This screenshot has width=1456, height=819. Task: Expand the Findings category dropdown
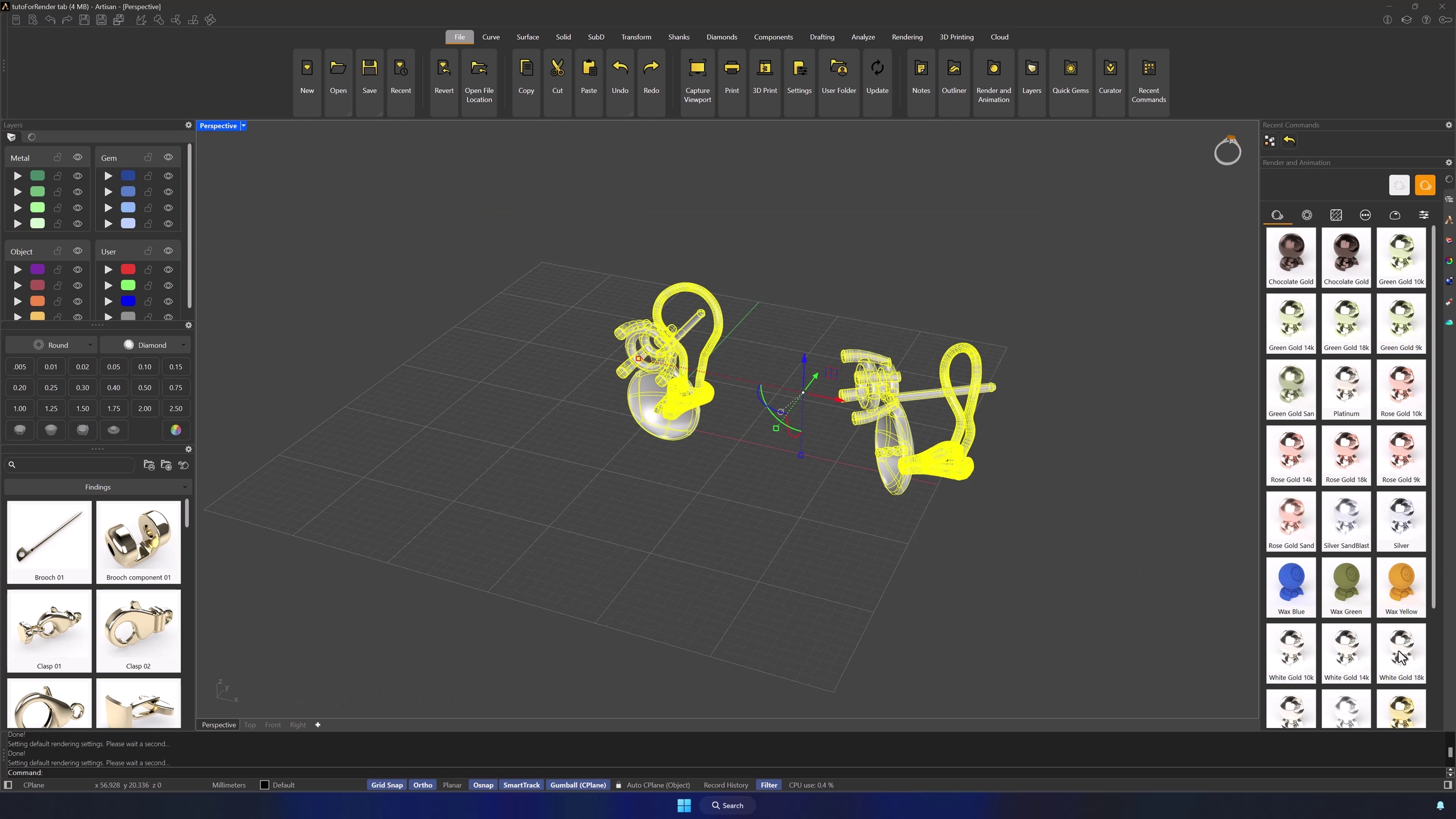[98, 487]
